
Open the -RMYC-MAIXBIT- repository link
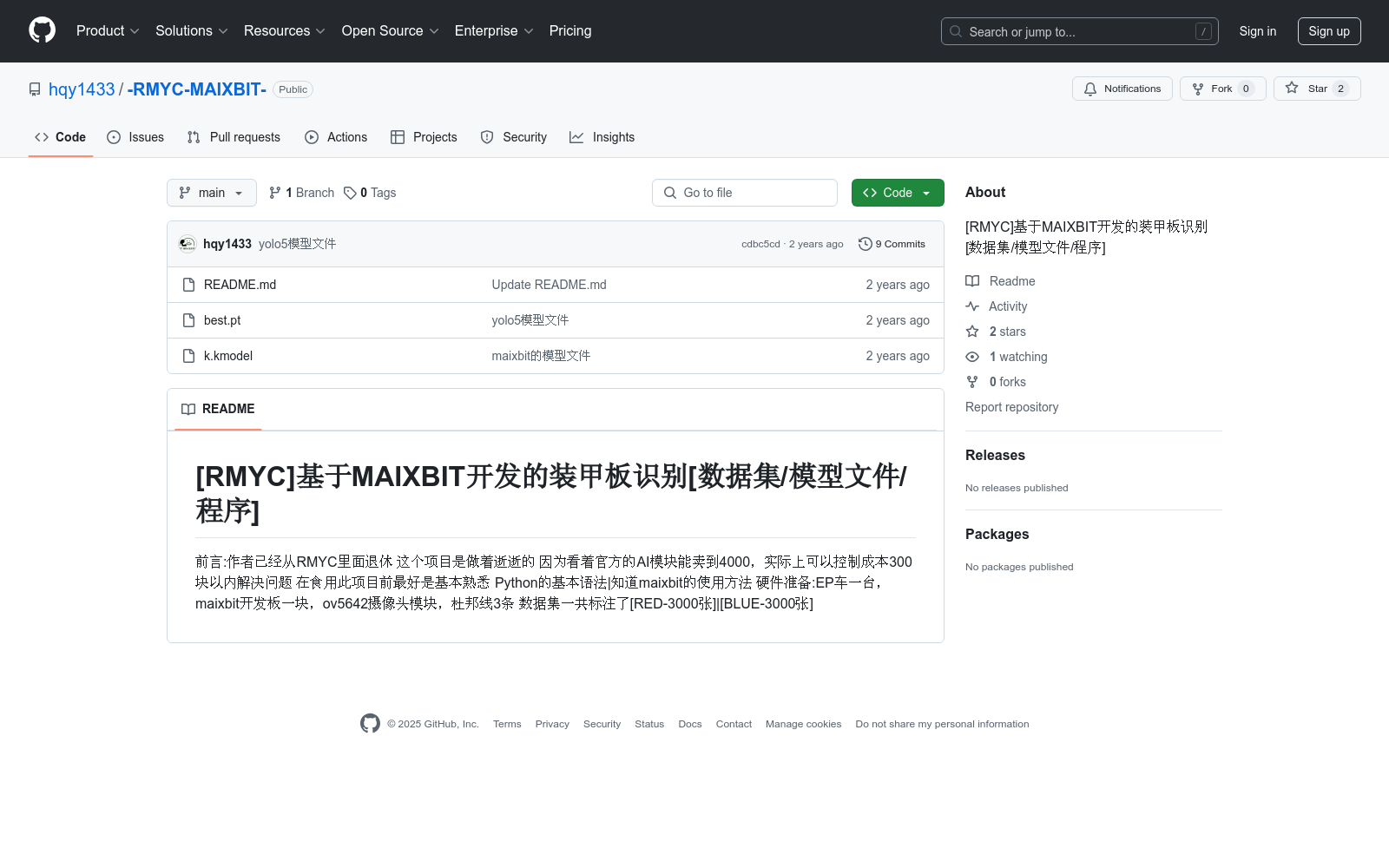pyautogui.click(x=196, y=89)
